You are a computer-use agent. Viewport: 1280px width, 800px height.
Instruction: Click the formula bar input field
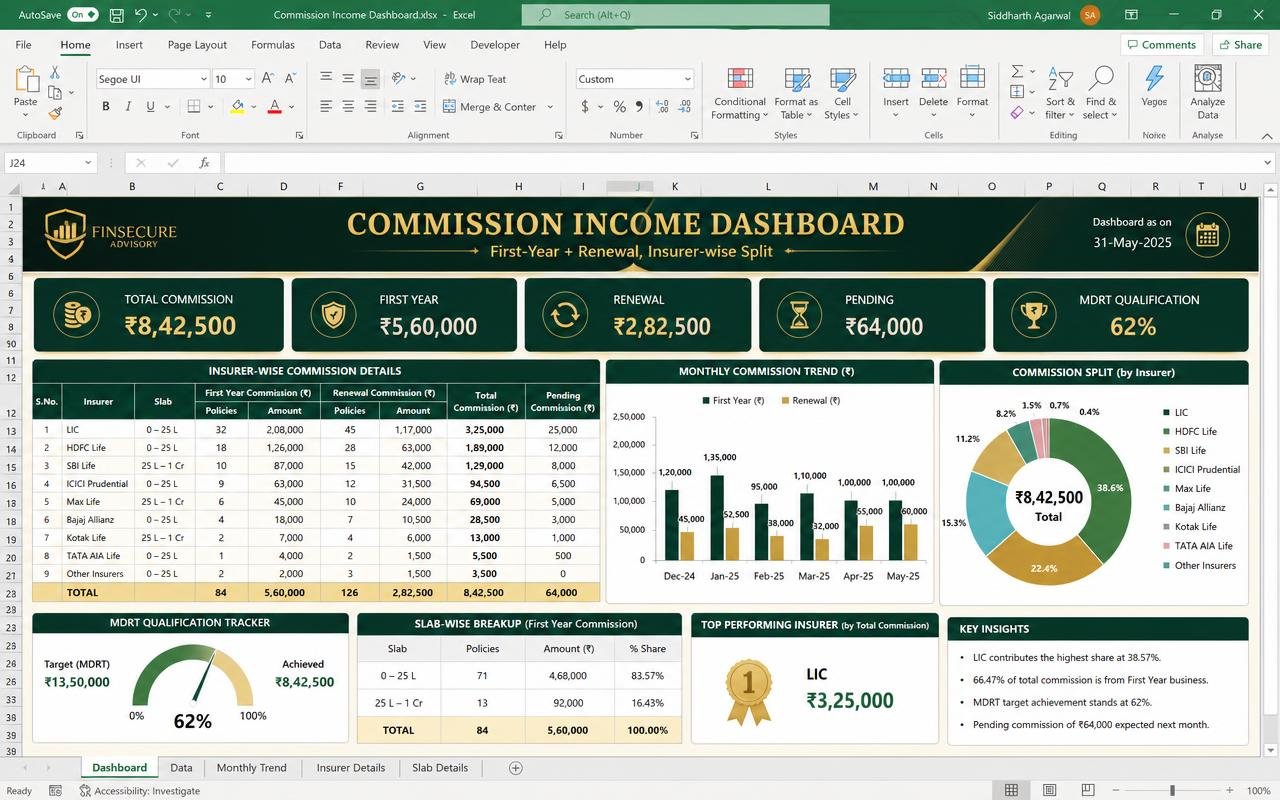point(744,162)
